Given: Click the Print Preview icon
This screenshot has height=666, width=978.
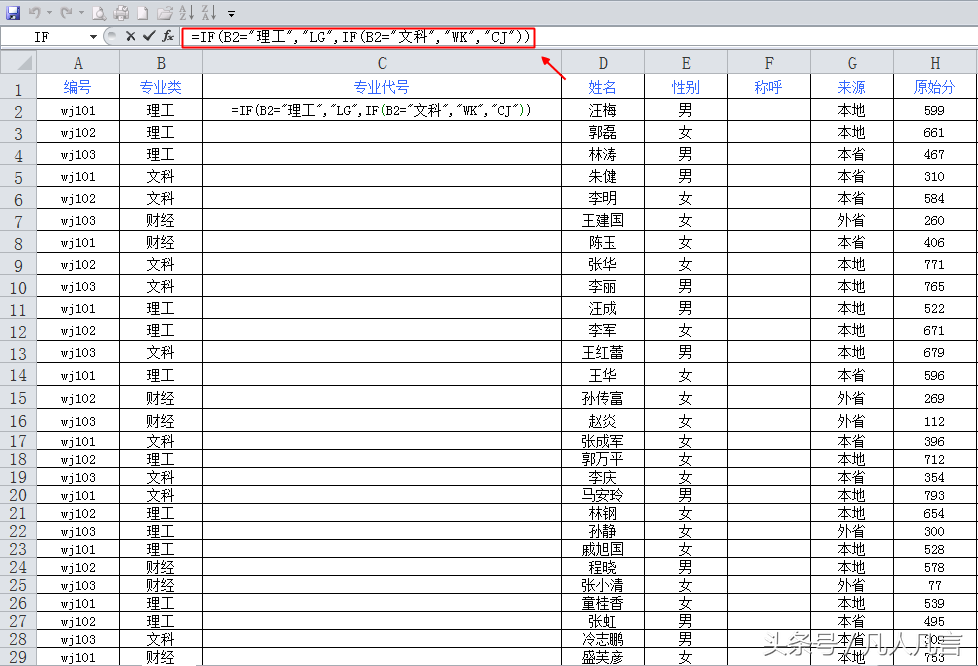Looking at the screenshot, I should (99, 12).
